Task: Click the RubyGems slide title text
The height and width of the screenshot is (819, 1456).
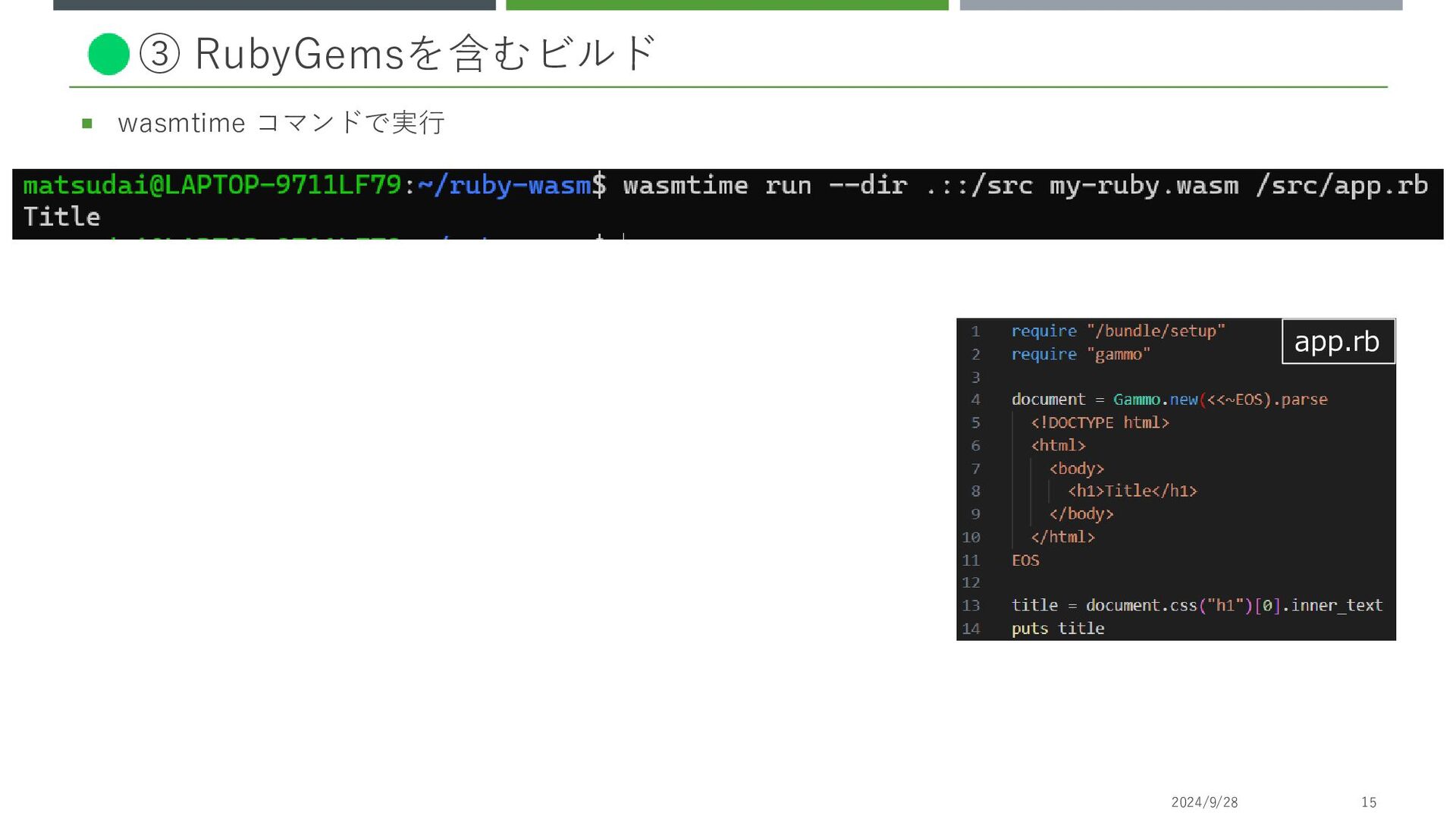Action: pyautogui.click(x=425, y=54)
